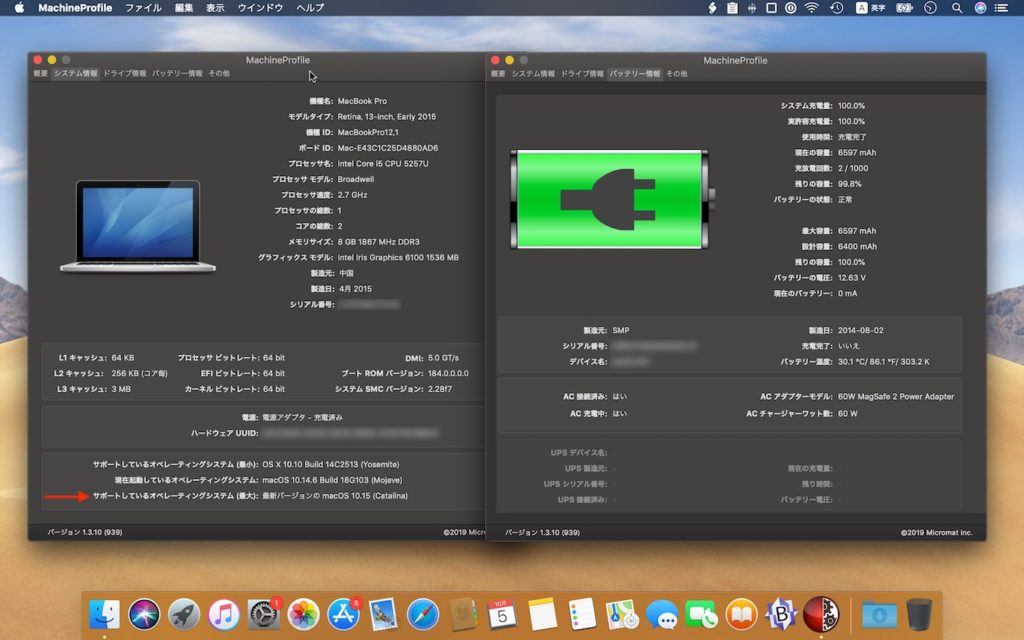Click battery voltage value 12.63 V
The width and height of the screenshot is (1024, 640).
pos(852,278)
